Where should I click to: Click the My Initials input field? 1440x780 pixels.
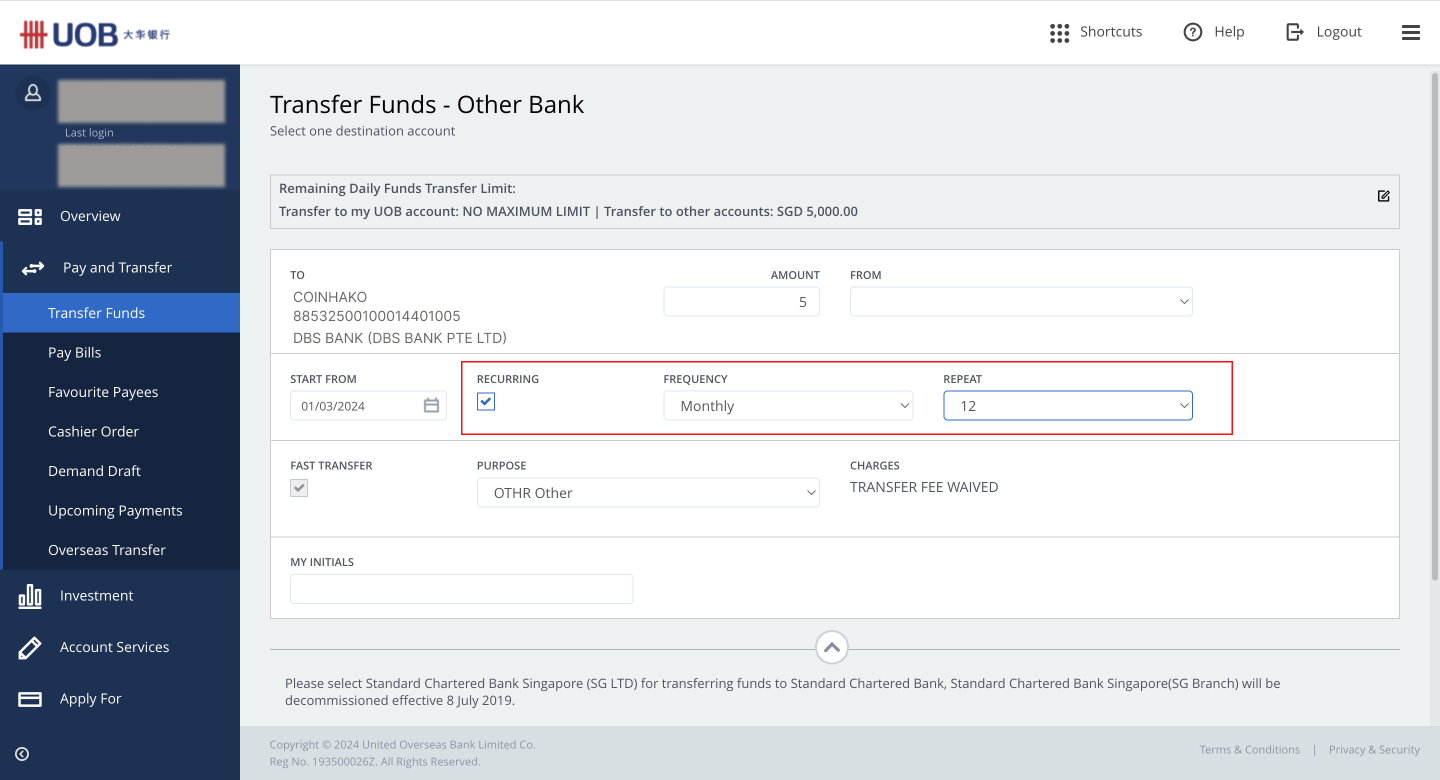coord(461,589)
